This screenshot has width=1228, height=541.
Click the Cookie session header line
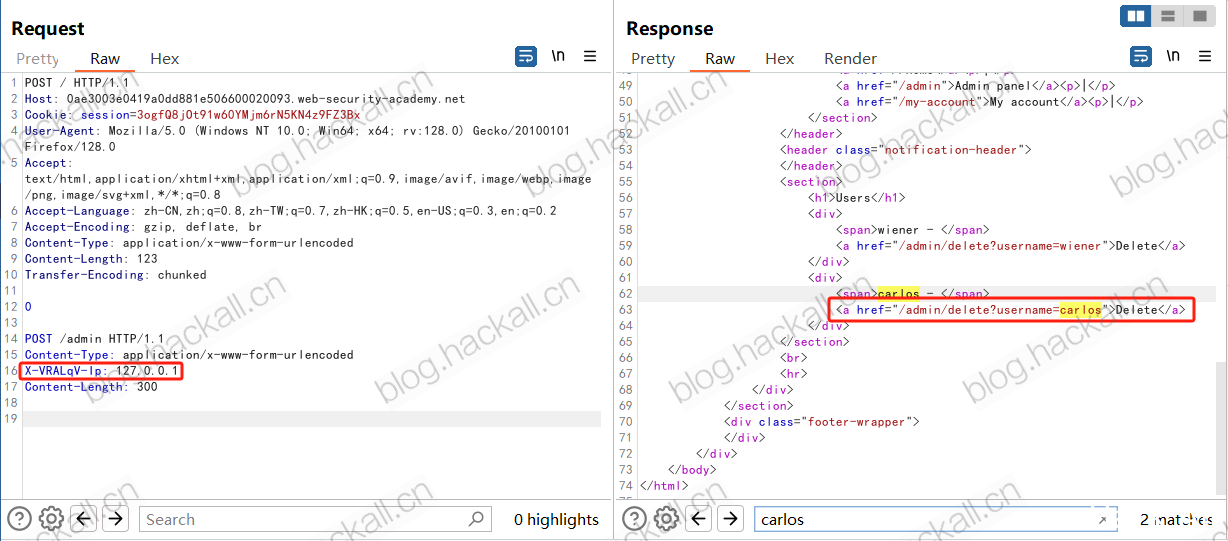click(192, 115)
